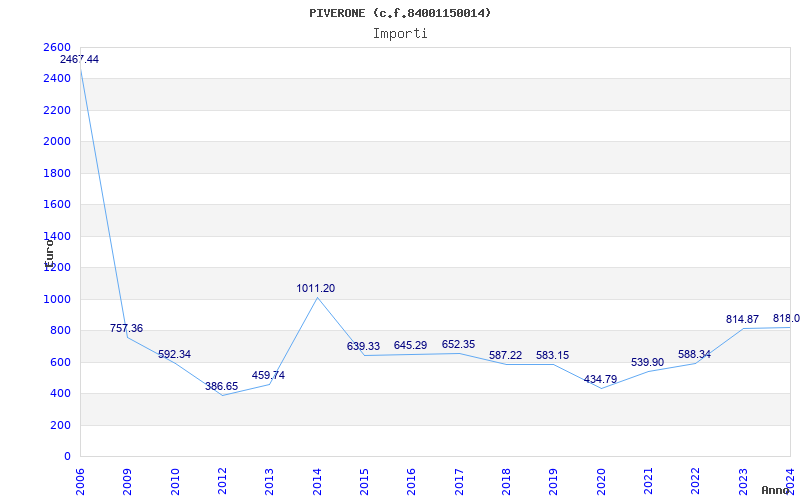Select the 757.36 value label
The image size is (800, 500).
126,328
